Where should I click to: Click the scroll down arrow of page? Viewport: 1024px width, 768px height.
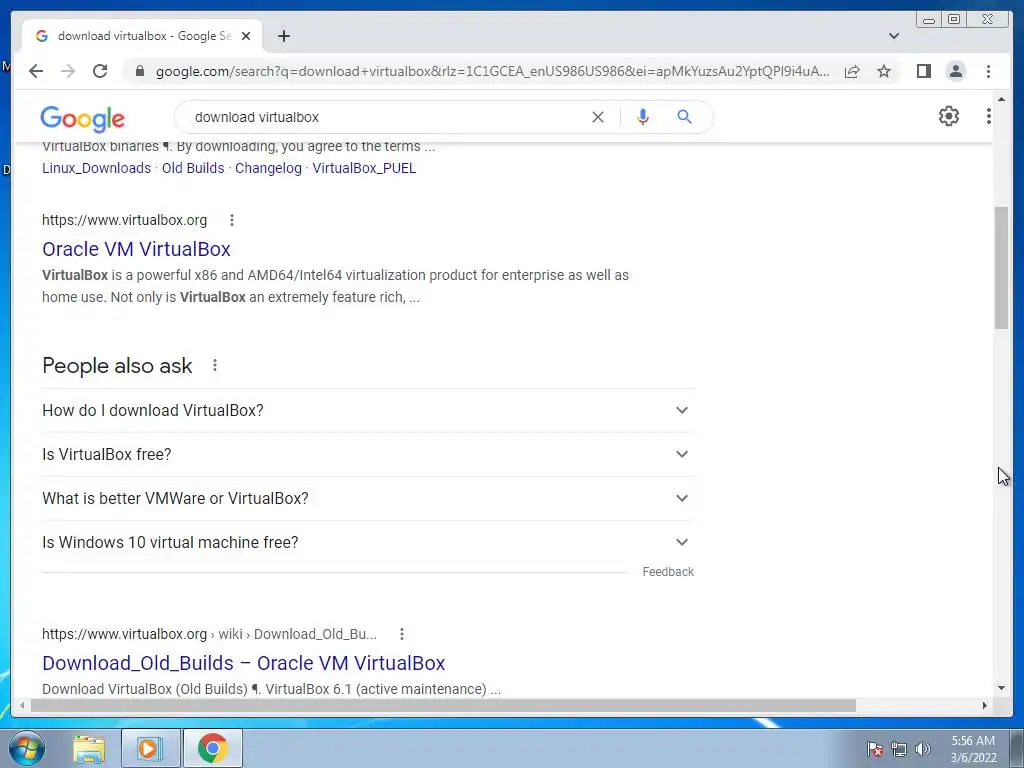tap(1001, 688)
